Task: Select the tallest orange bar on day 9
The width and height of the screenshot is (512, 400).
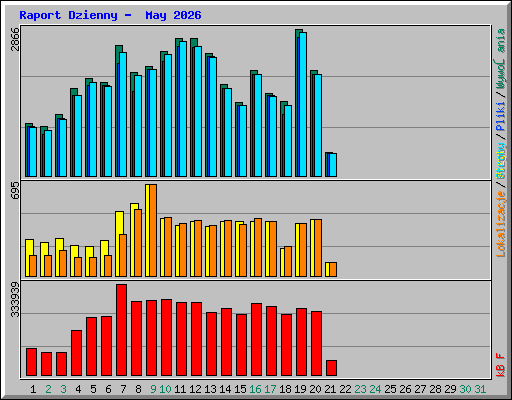Action: click(153, 230)
